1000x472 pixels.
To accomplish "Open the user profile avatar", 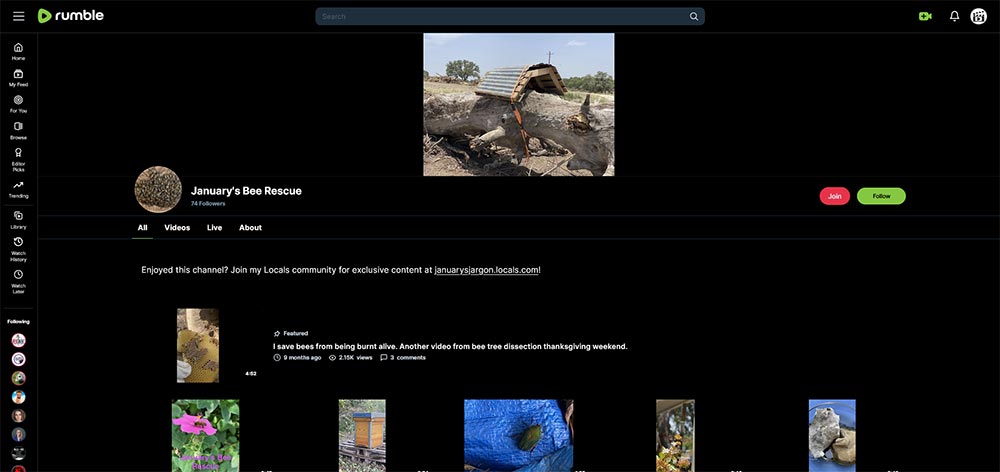I will (x=978, y=17).
